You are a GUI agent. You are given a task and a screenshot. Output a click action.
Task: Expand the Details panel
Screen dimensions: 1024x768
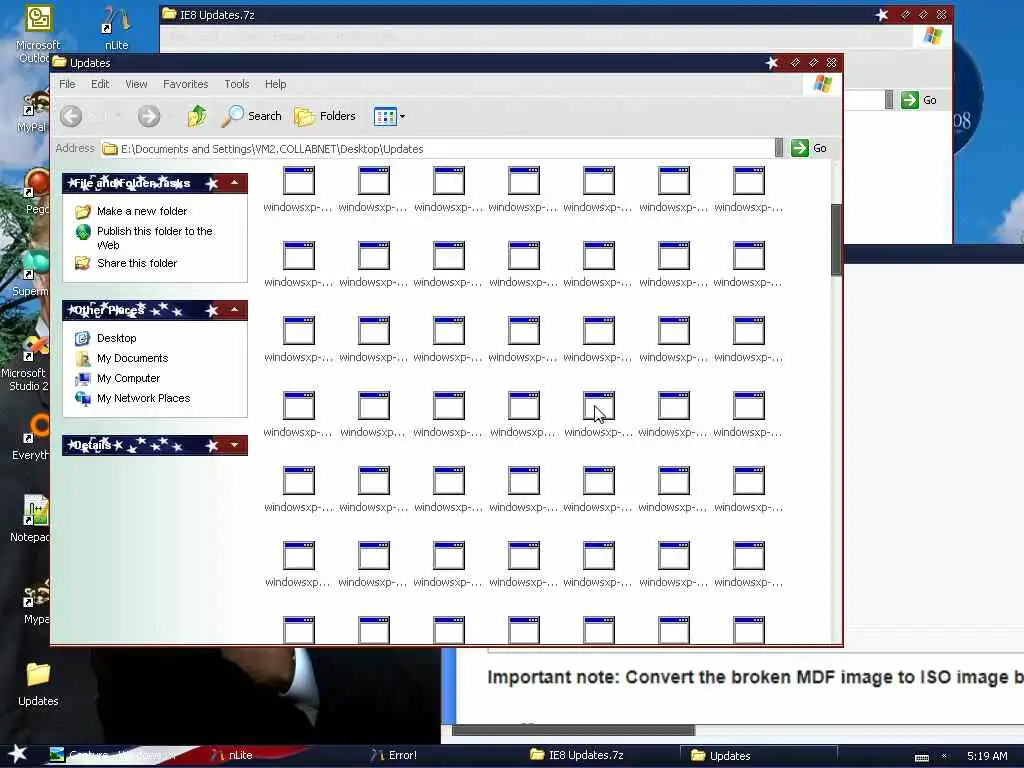click(x=234, y=445)
